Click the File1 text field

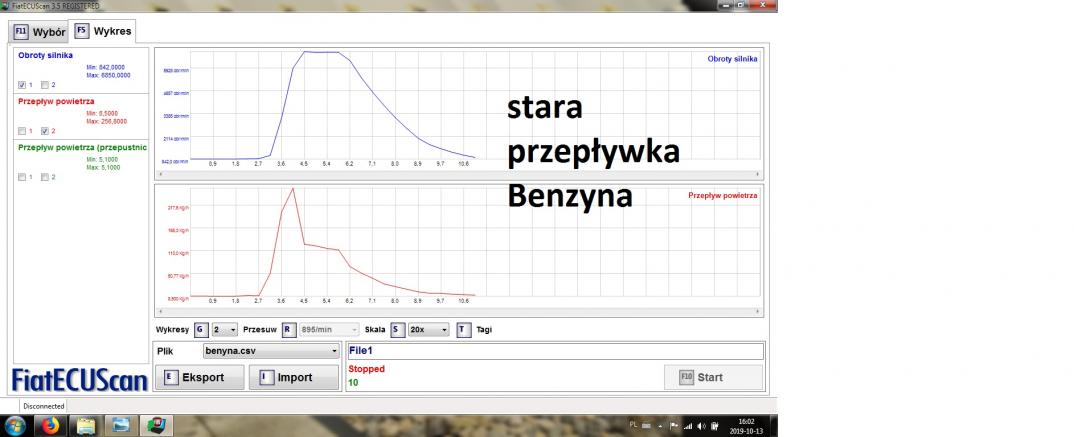pyautogui.click(x=554, y=351)
